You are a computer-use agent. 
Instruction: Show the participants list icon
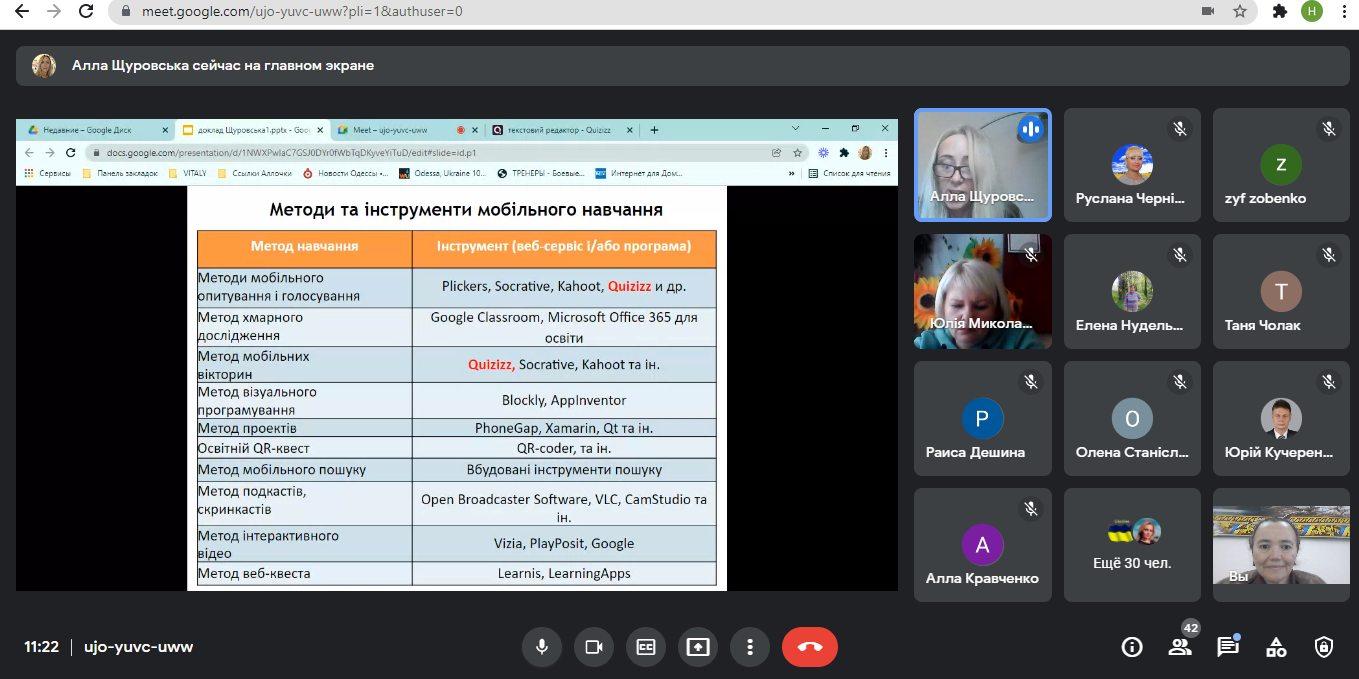(x=1180, y=647)
